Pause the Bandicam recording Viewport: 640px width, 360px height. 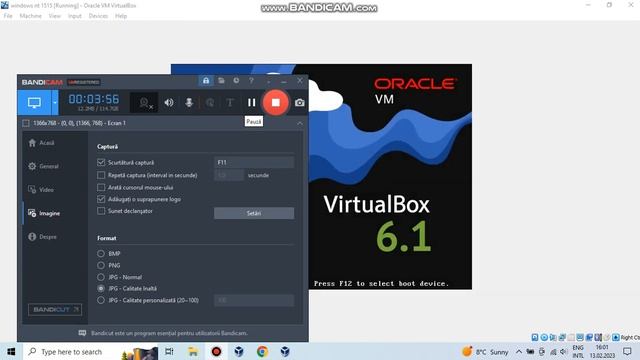[251, 102]
